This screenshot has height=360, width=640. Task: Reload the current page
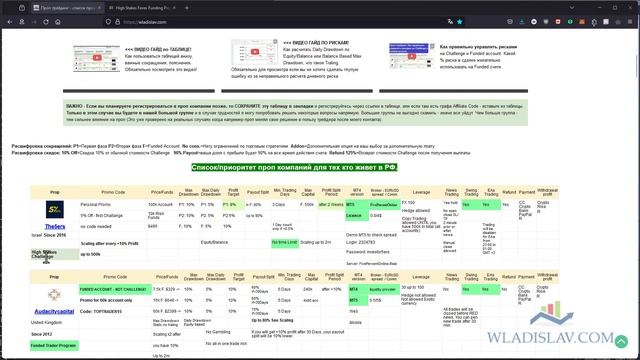[46, 22]
